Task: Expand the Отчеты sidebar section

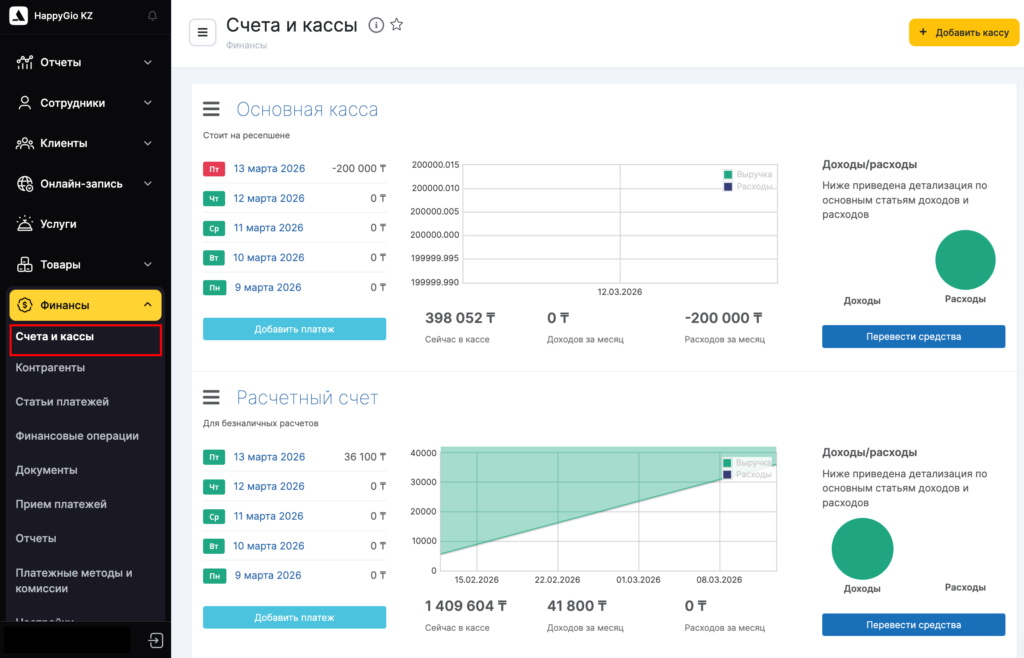Action: pos(85,62)
